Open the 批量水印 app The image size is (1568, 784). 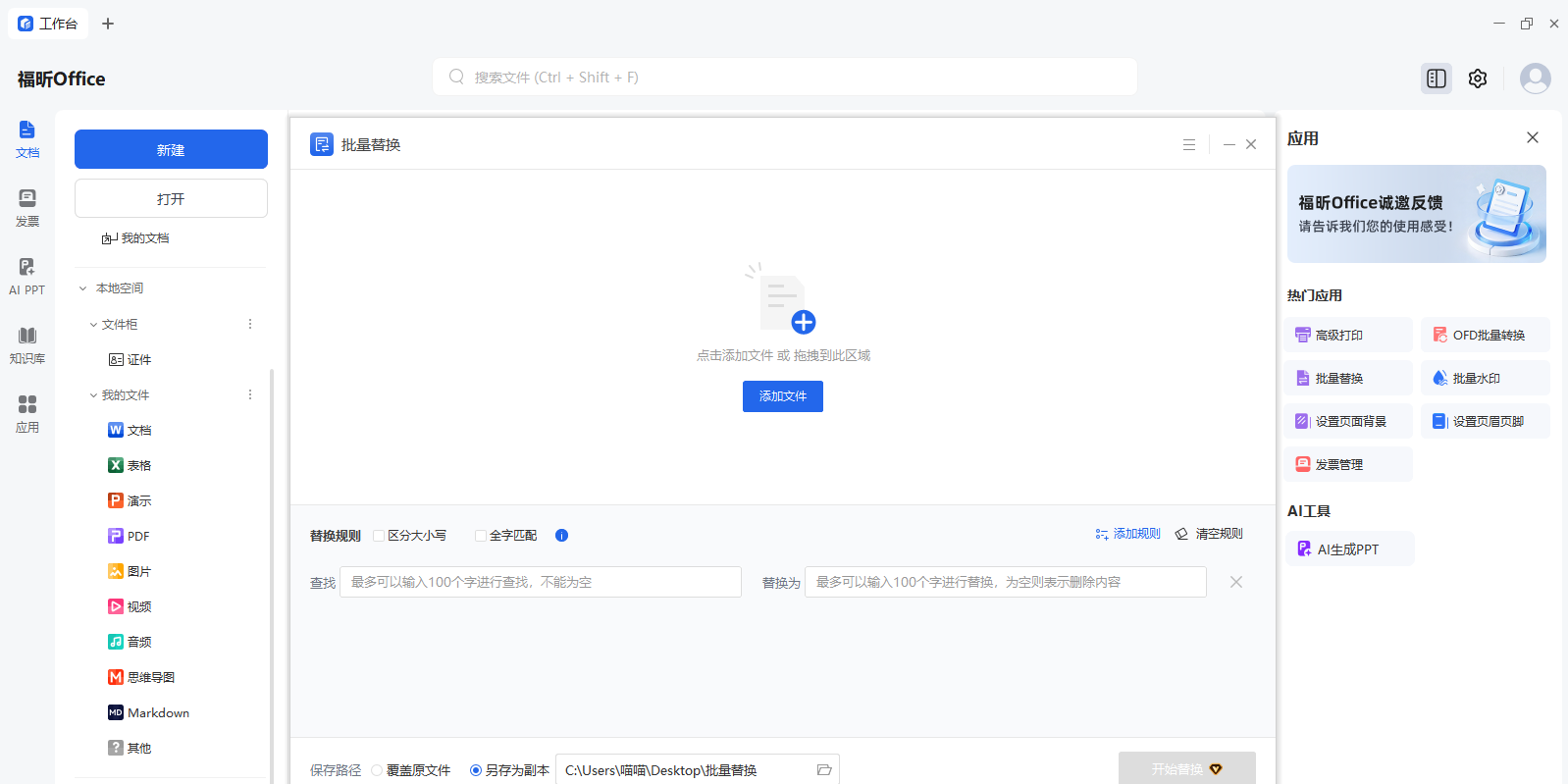point(1486,378)
